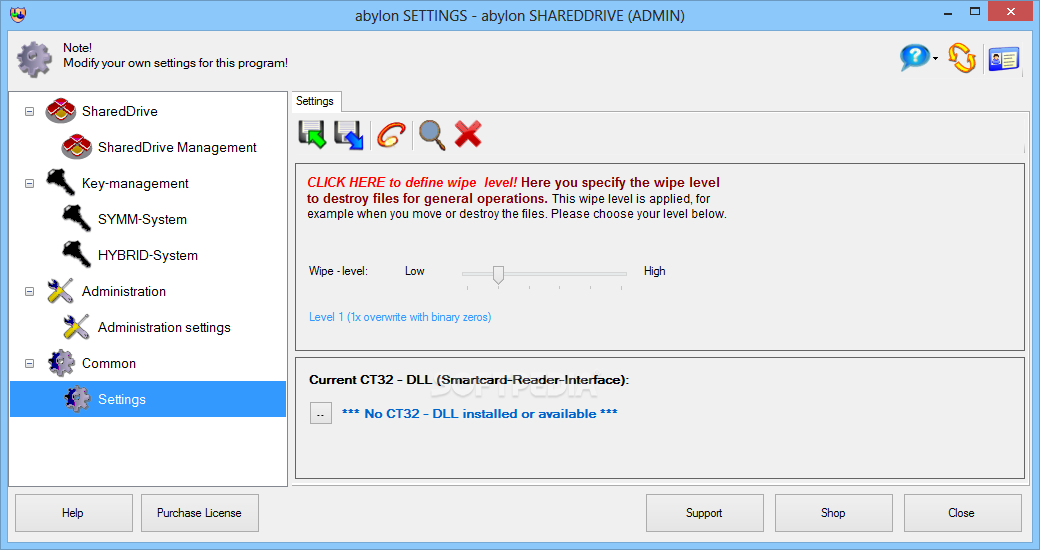Click the red X delete icon
1040x550 pixels.
[x=468, y=134]
